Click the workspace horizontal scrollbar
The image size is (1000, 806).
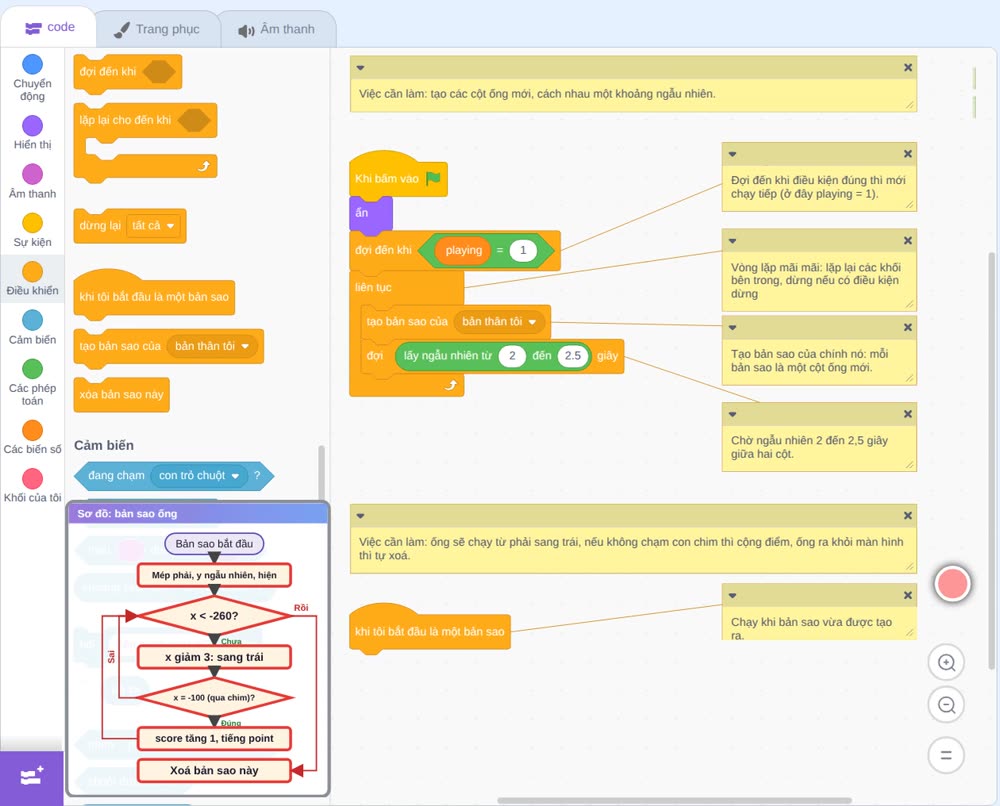[x=674, y=800]
